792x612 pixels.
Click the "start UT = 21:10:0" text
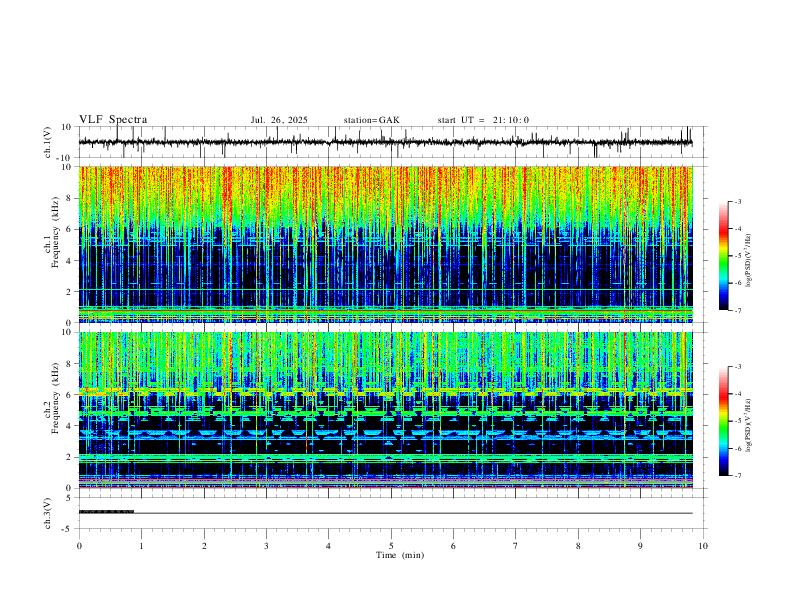[483, 120]
